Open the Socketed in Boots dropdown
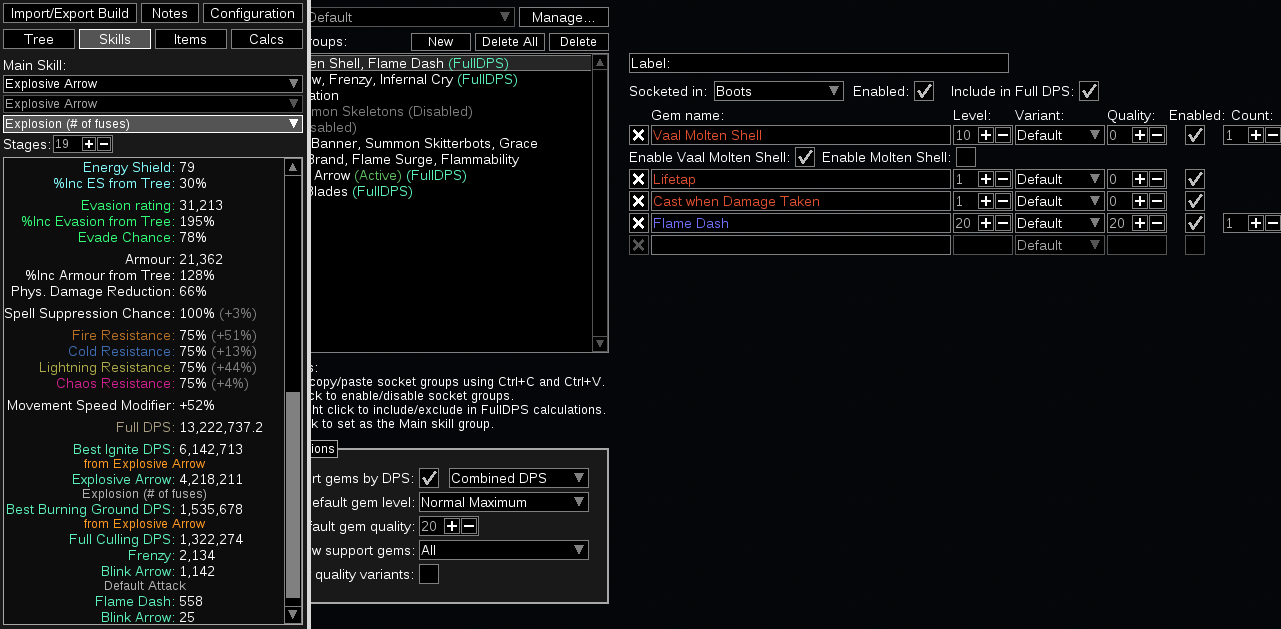Screen dimensions: 1281x629 pos(778,90)
